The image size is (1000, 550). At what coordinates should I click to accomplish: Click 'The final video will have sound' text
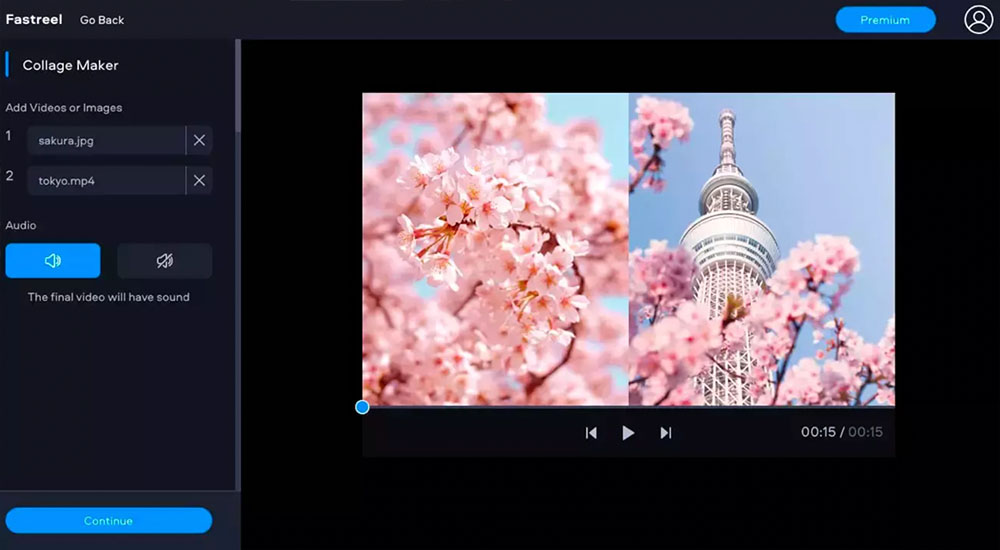click(108, 297)
